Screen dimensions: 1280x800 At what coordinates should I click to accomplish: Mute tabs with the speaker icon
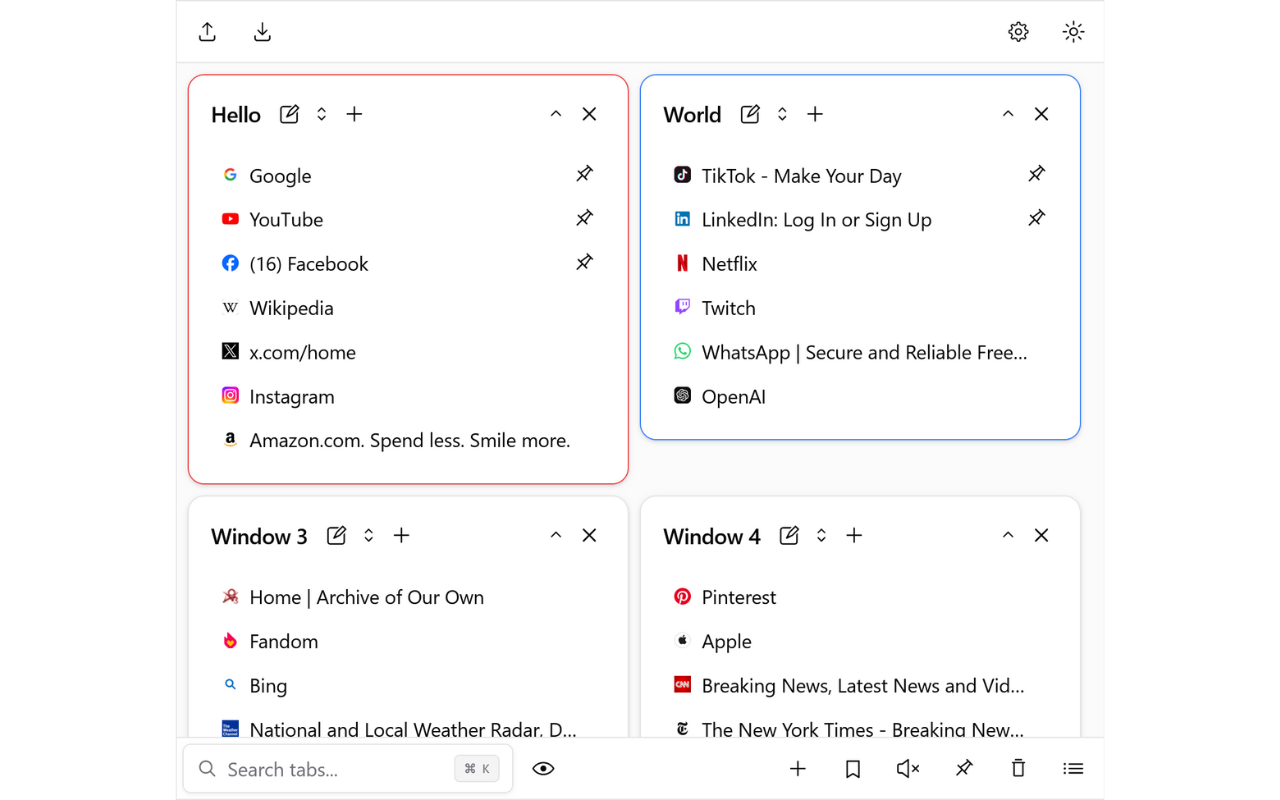(x=908, y=769)
